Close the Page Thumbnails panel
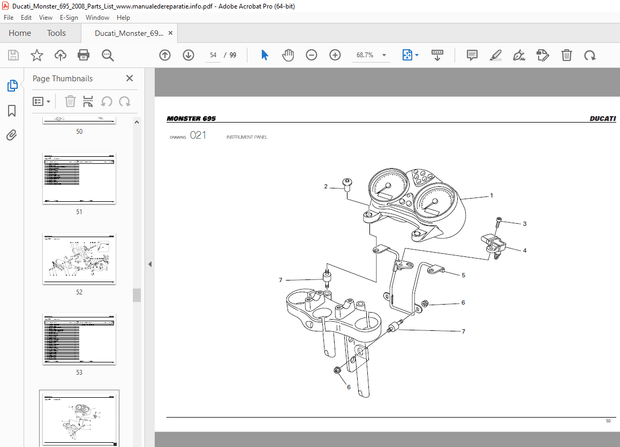 click(130, 78)
